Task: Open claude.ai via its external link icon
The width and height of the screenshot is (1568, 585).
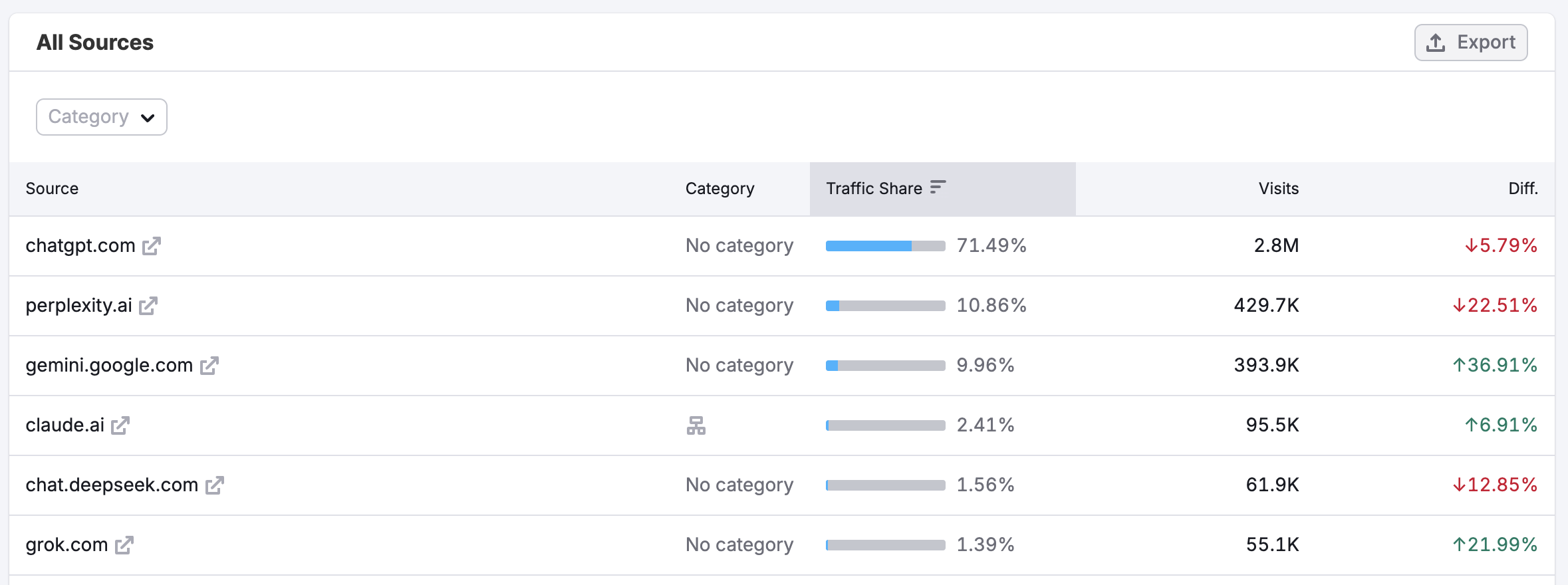Action: [120, 425]
